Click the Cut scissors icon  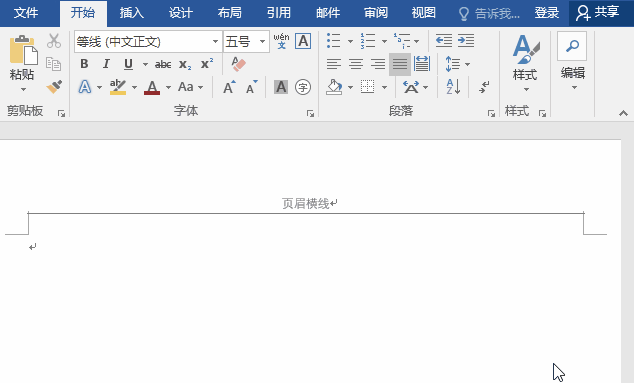pos(54,41)
